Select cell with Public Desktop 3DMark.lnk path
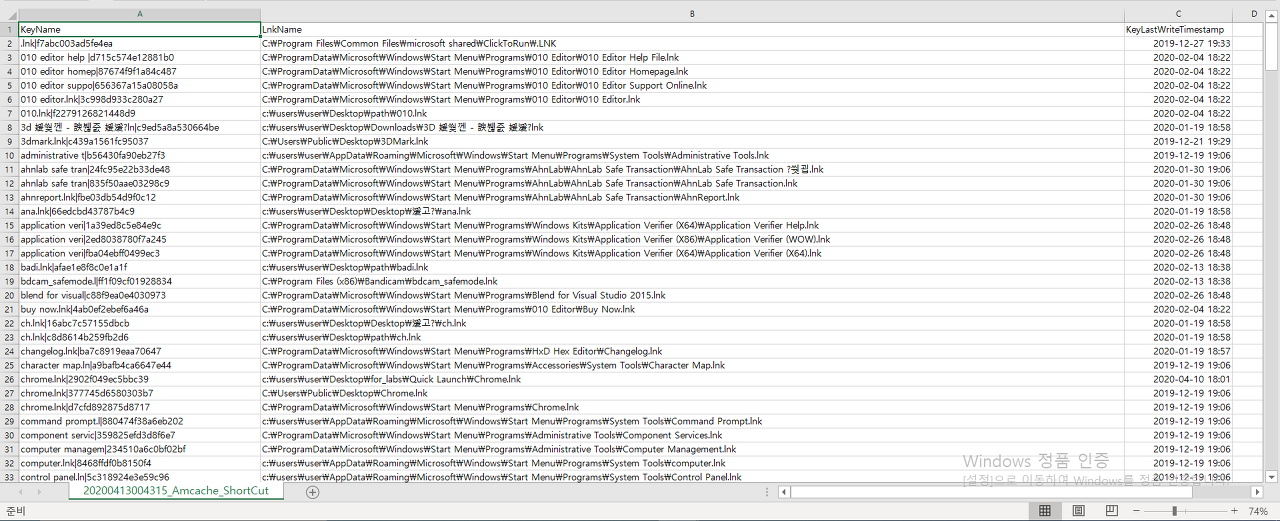The width and height of the screenshot is (1280, 521). coord(692,142)
